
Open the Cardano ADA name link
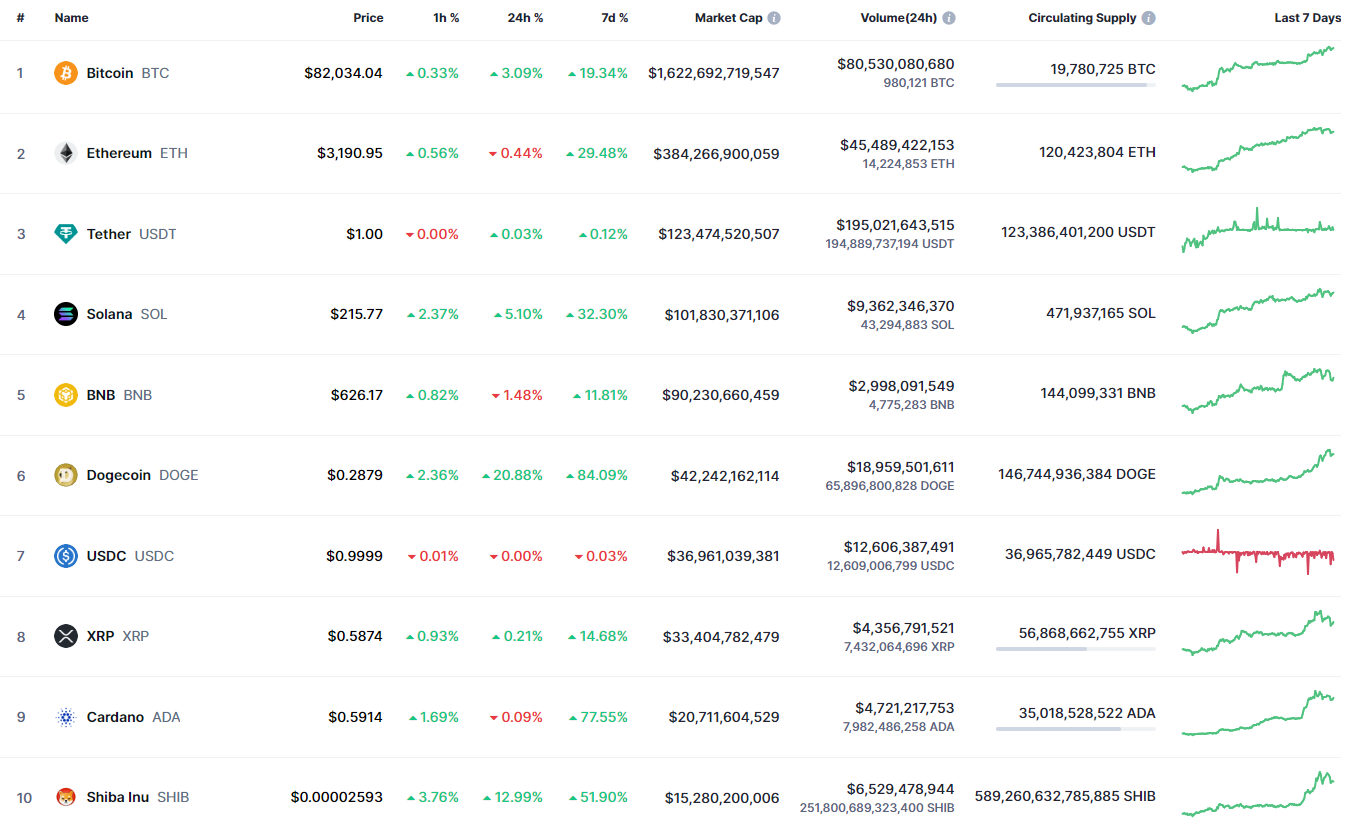(x=115, y=717)
